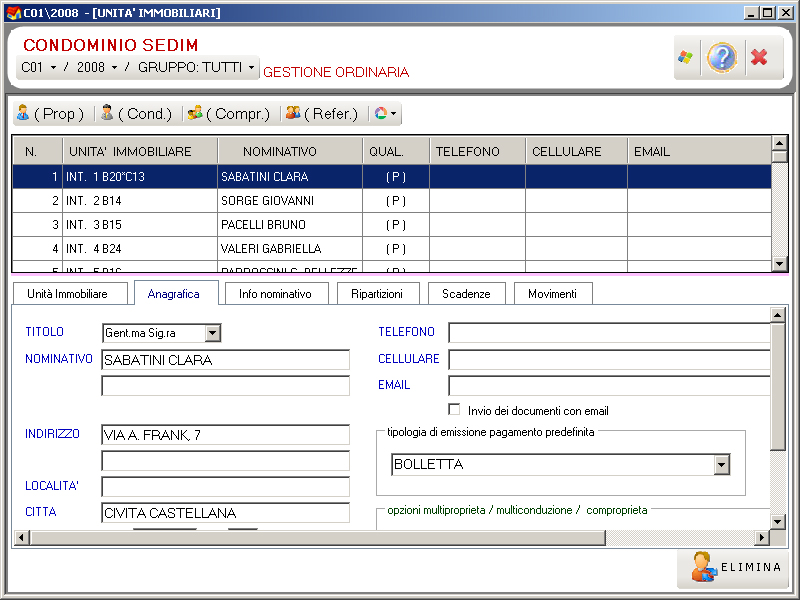Click the NOMINATIVO field with SABATINI CLARA
The width and height of the screenshot is (800, 600).
[226, 360]
